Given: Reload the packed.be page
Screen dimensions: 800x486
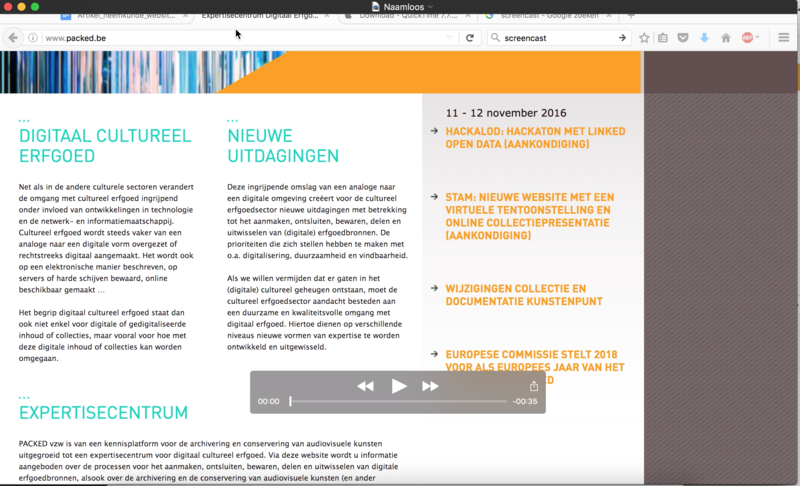Looking at the screenshot, I should [469, 38].
